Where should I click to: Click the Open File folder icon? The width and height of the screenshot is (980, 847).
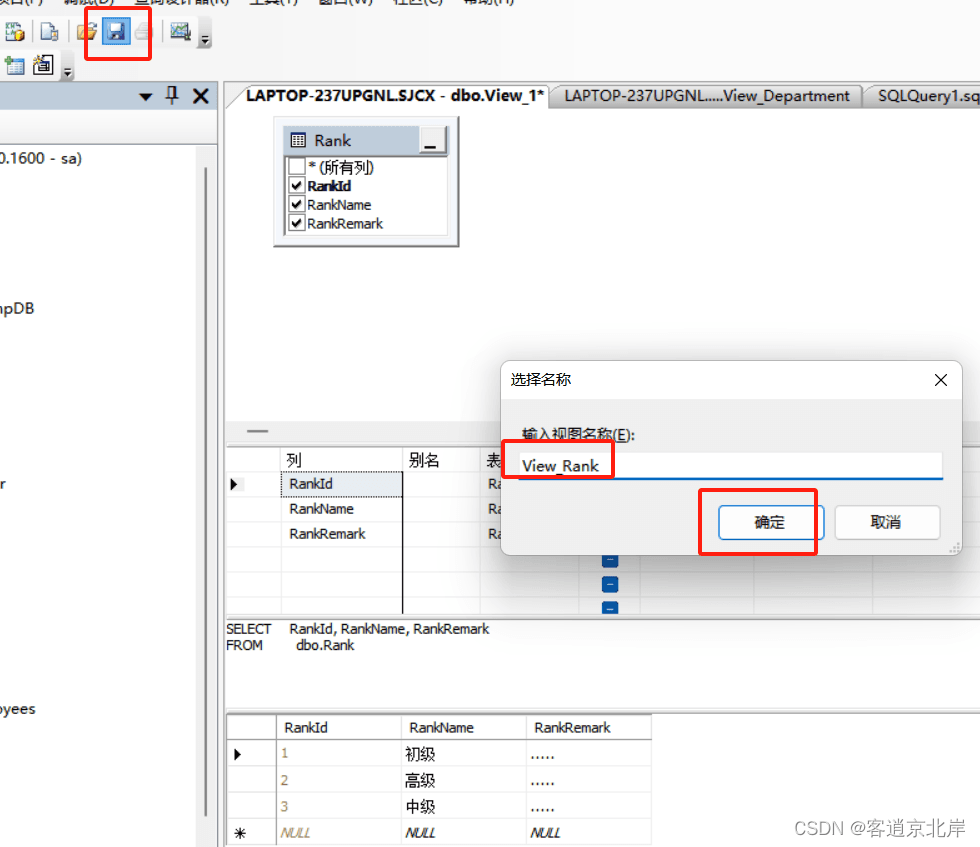(87, 31)
